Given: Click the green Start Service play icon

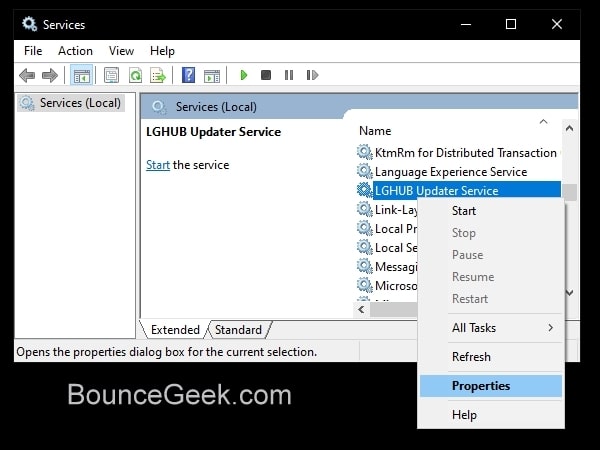Looking at the screenshot, I should [243, 75].
